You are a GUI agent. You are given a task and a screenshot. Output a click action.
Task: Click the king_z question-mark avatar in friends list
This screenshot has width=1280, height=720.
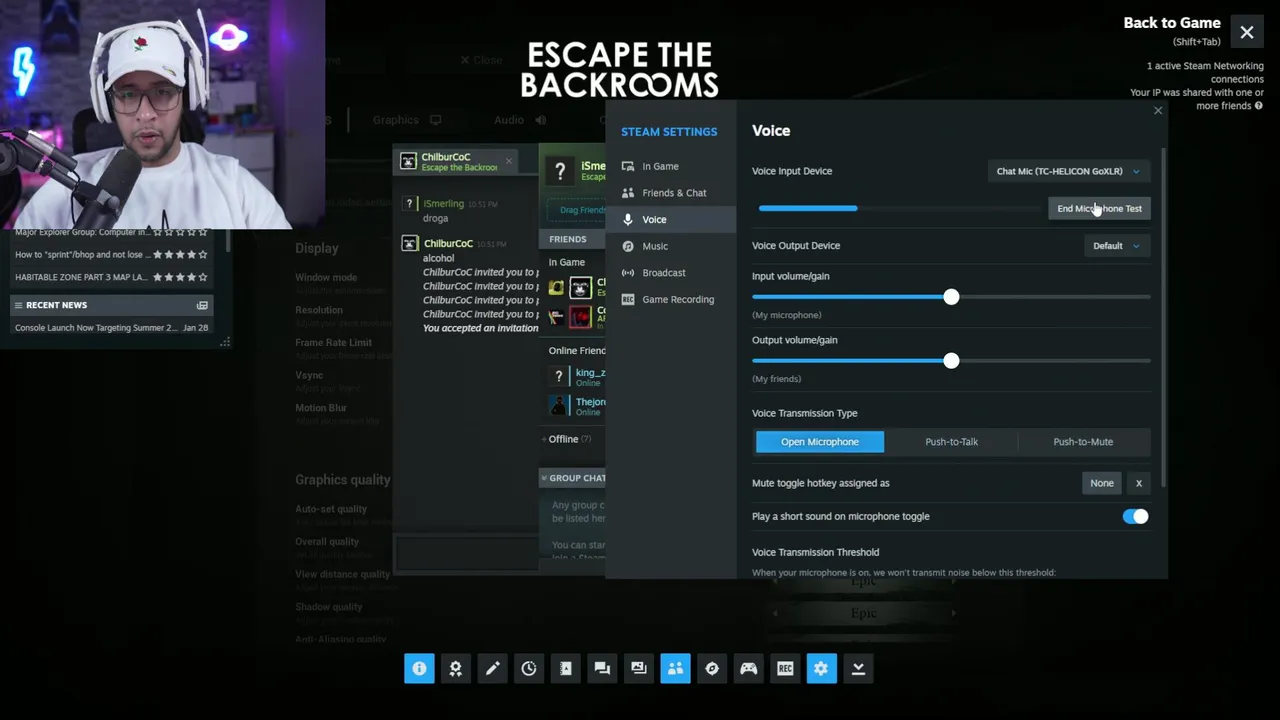[558, 376]
